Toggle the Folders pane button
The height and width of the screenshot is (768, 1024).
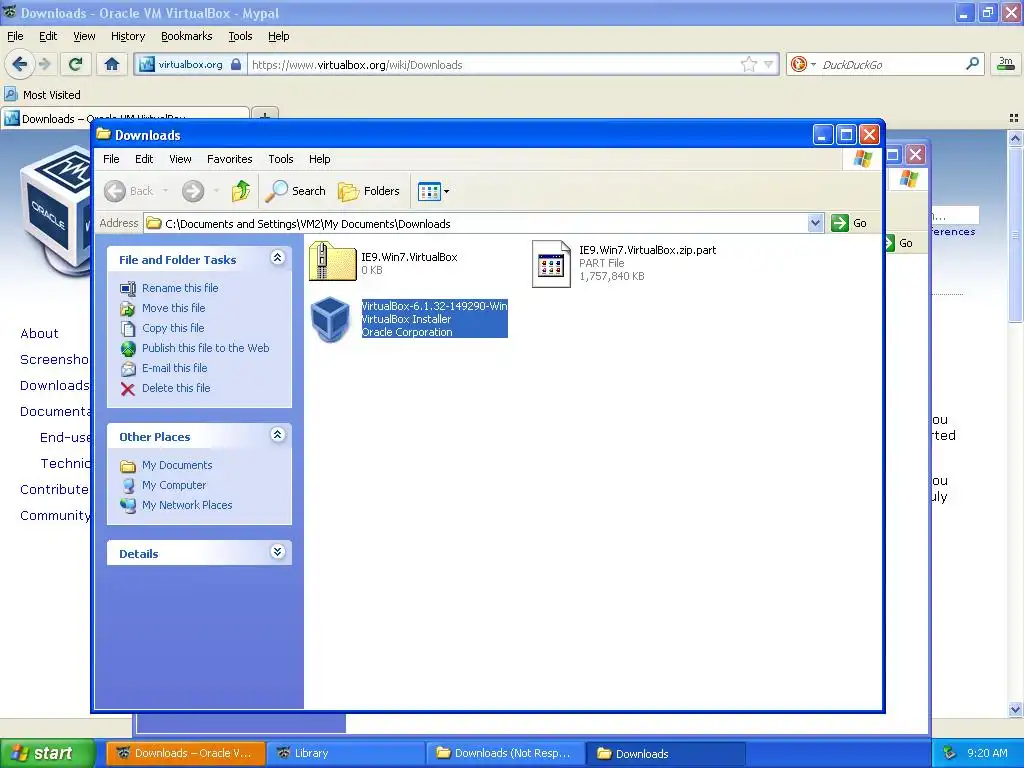tap(369, 191)
